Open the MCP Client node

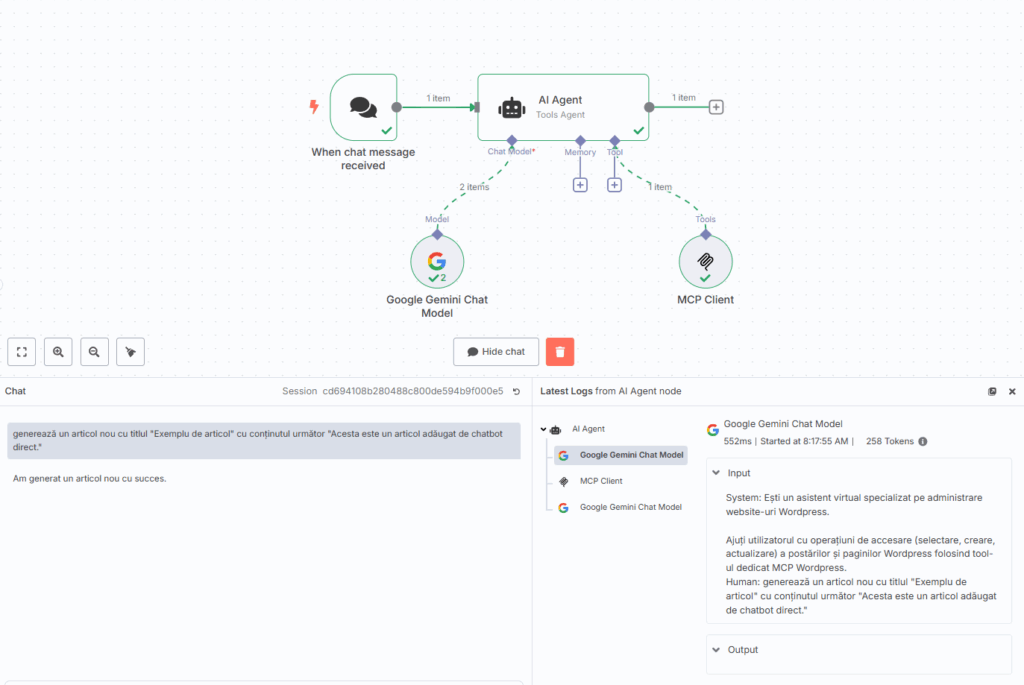(x=705, y=261)
